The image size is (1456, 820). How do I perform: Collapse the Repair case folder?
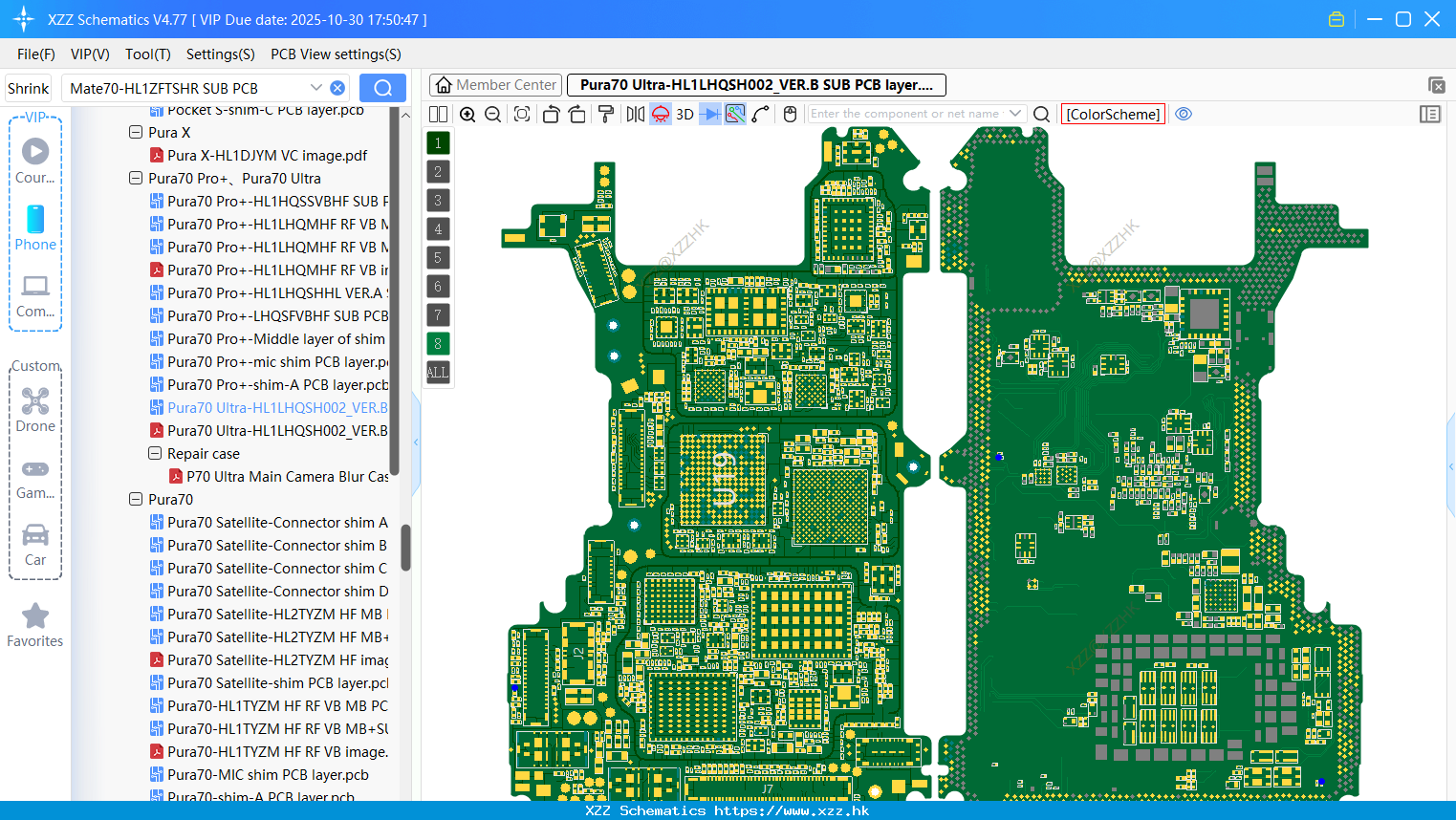coord(155,454)
